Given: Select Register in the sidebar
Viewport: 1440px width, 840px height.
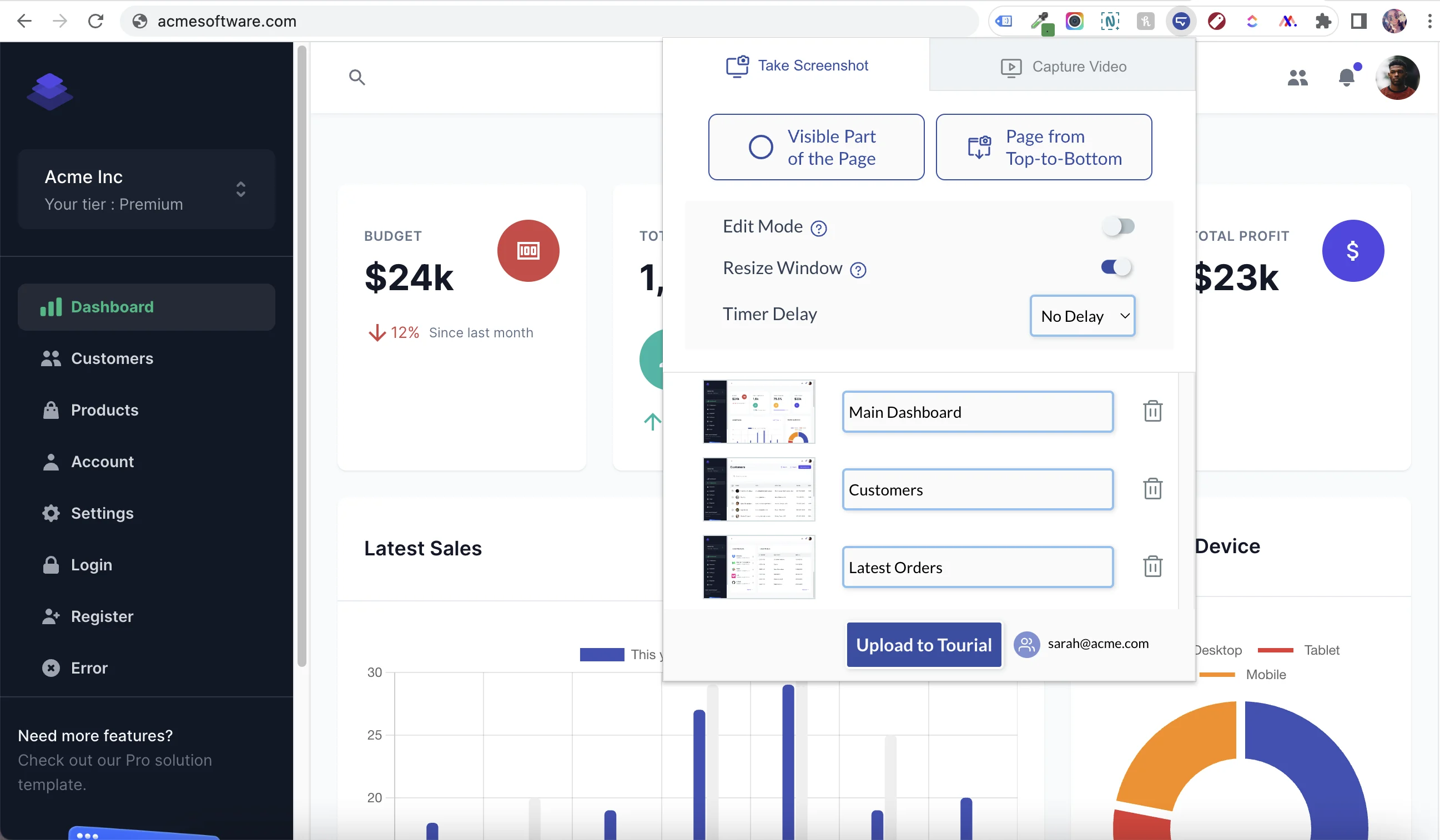Looking at the screenshot, I should [x=147, y=616].
